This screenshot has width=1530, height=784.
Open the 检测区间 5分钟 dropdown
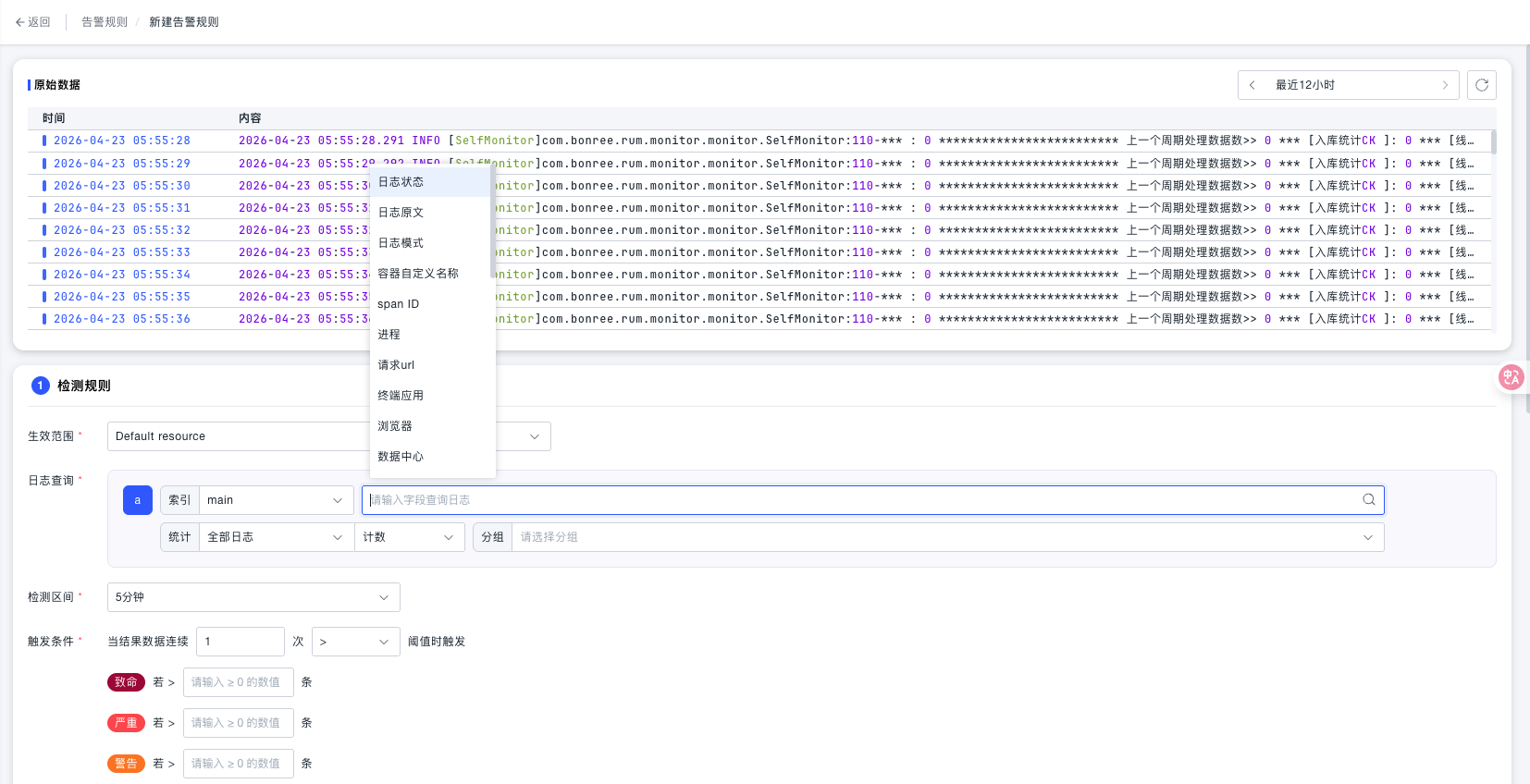(253, 597)
